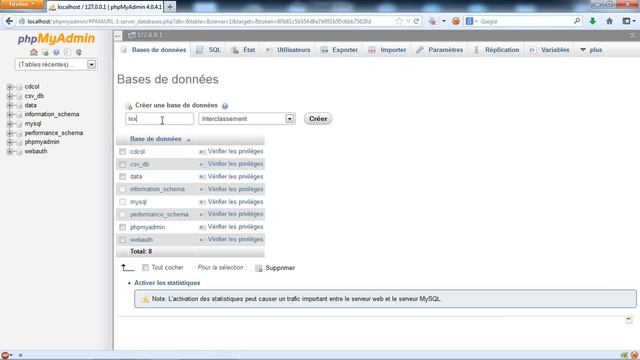Open the csv_db database link in the table
Viewport: 640px width, 360px height.
(x=140, y=164)
